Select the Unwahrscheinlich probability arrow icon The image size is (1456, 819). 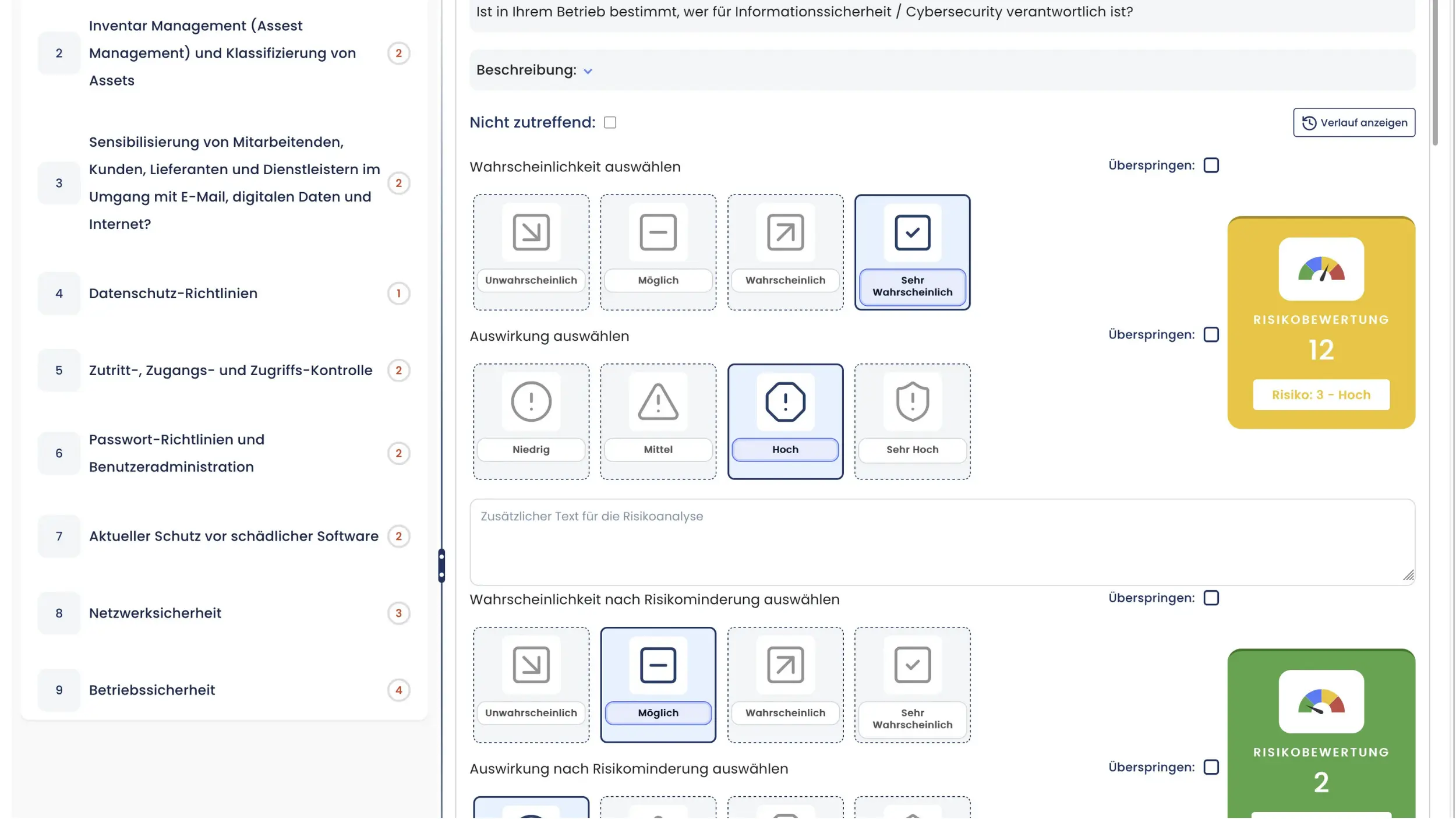pos(531,232)
